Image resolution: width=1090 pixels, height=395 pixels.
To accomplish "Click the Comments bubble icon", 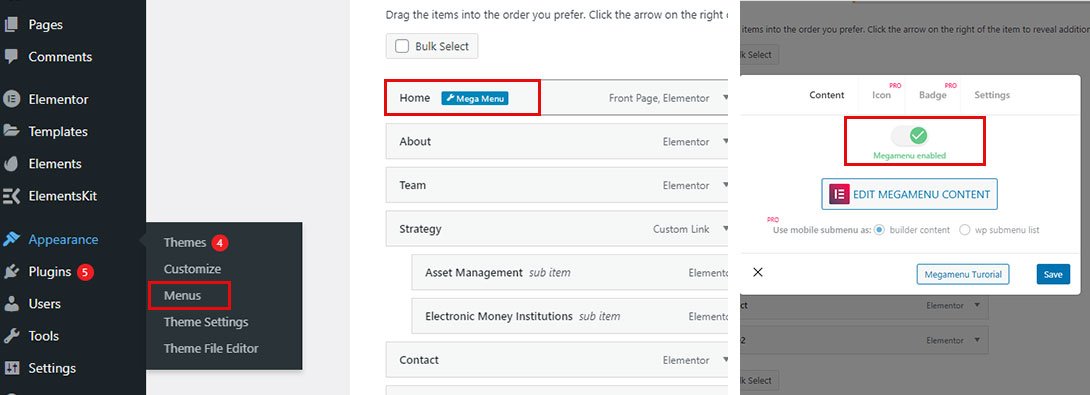I will (11, 56).
